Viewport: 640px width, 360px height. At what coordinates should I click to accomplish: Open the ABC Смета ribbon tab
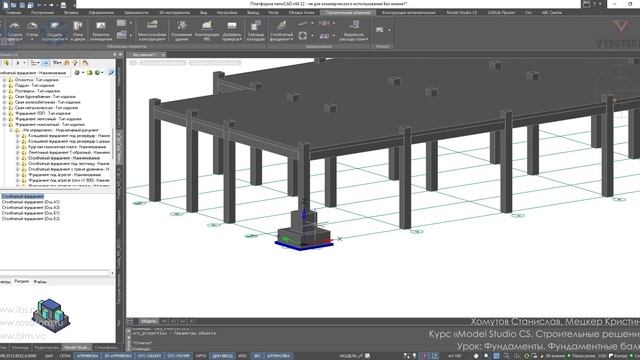point(551,13)
